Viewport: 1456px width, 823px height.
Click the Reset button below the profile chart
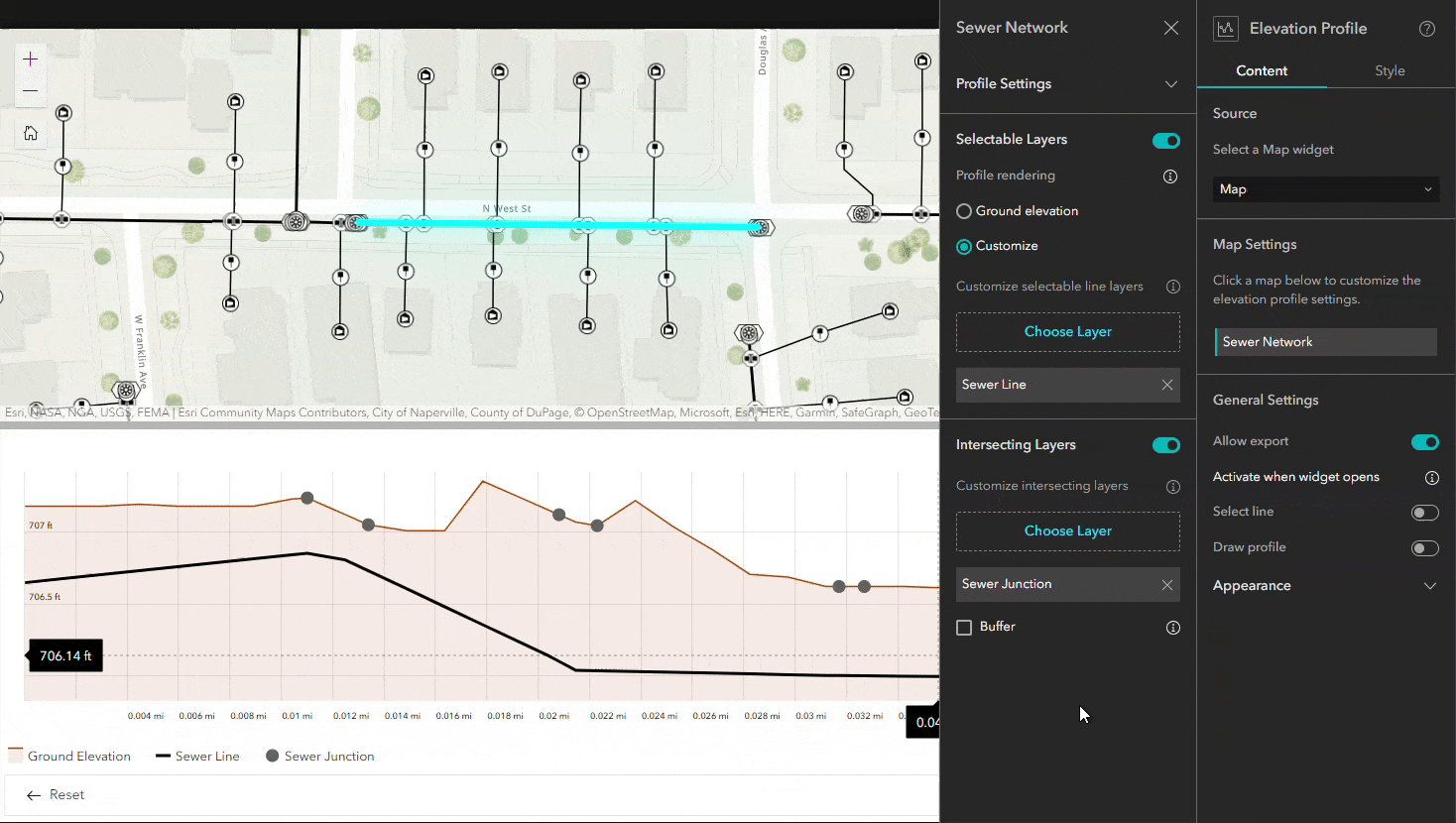[55, 794]
